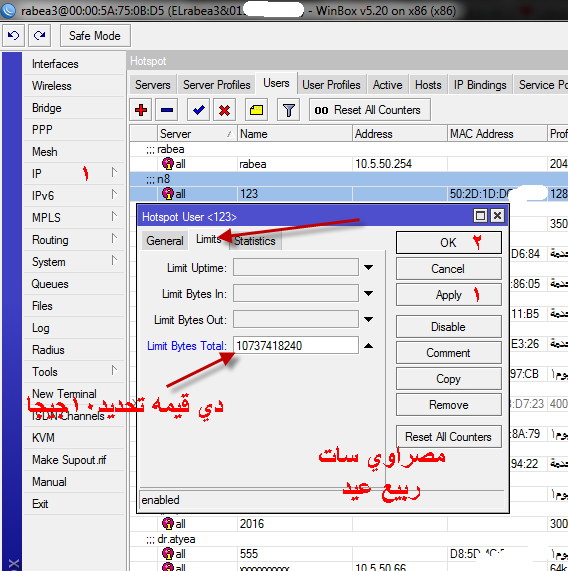Click user icon in 2016 row

pyautogui.click(x=168, y=524)
